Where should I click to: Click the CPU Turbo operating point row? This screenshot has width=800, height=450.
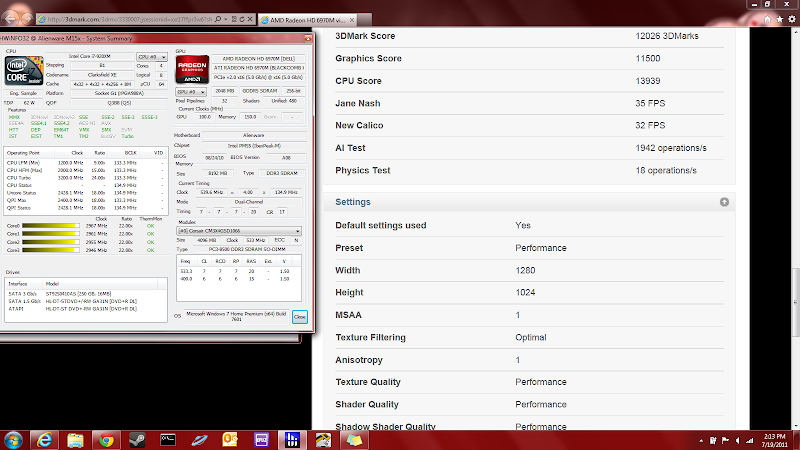(85, 178)
